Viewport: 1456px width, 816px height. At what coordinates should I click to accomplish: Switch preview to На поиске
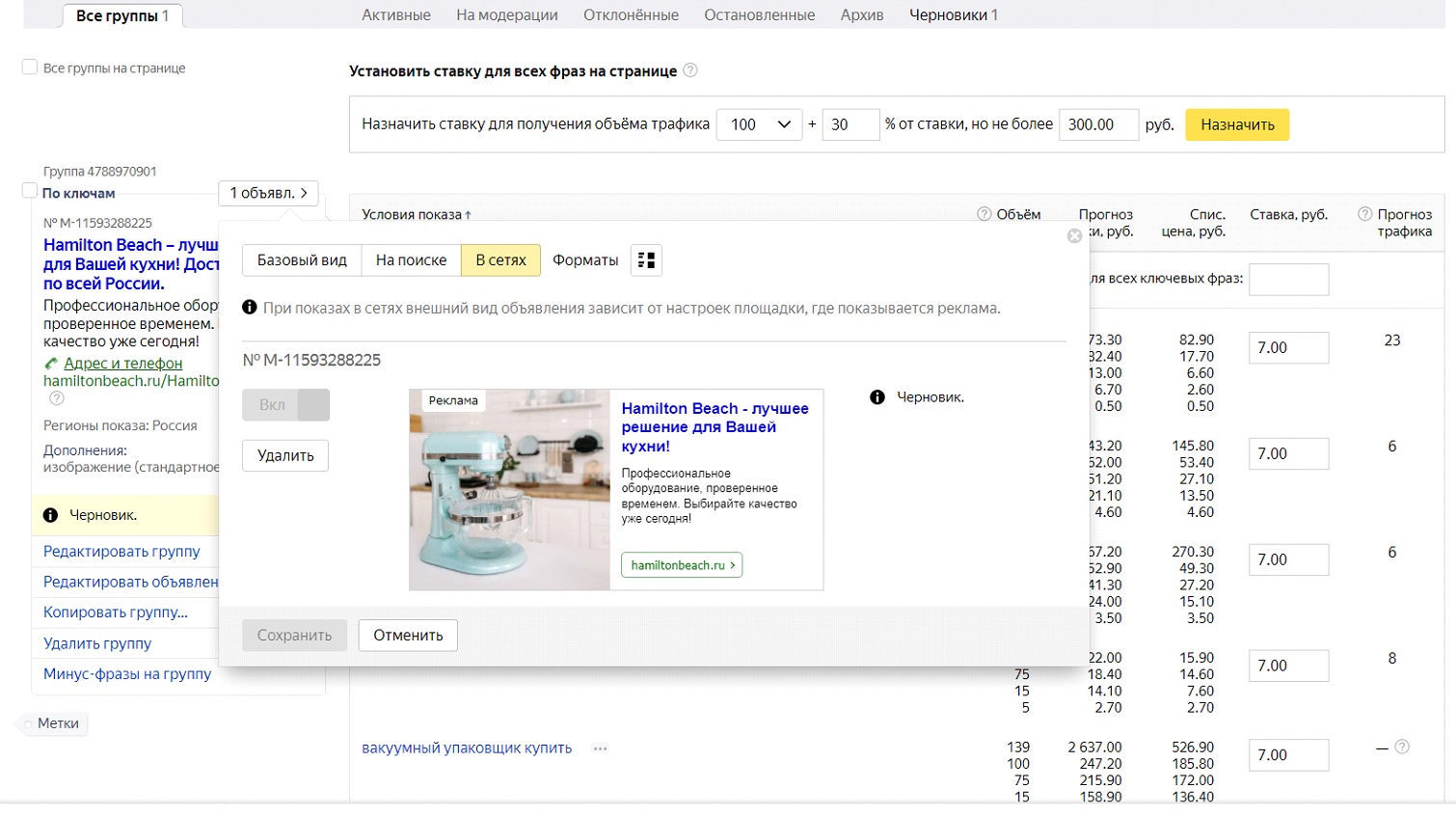pos(412,260)
